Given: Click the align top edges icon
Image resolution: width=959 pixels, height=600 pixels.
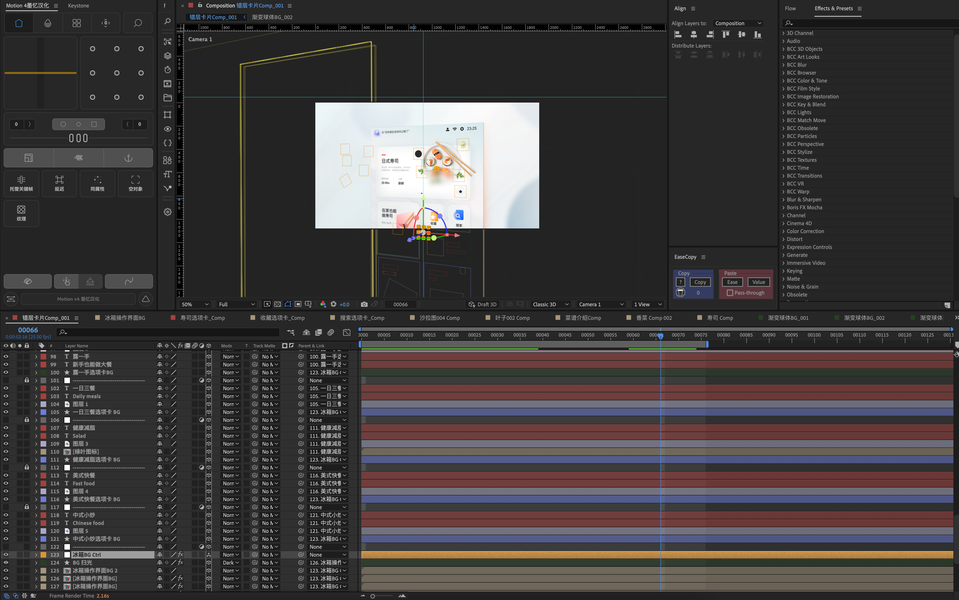Looking at the screenshot, I should tap(725, 35).
